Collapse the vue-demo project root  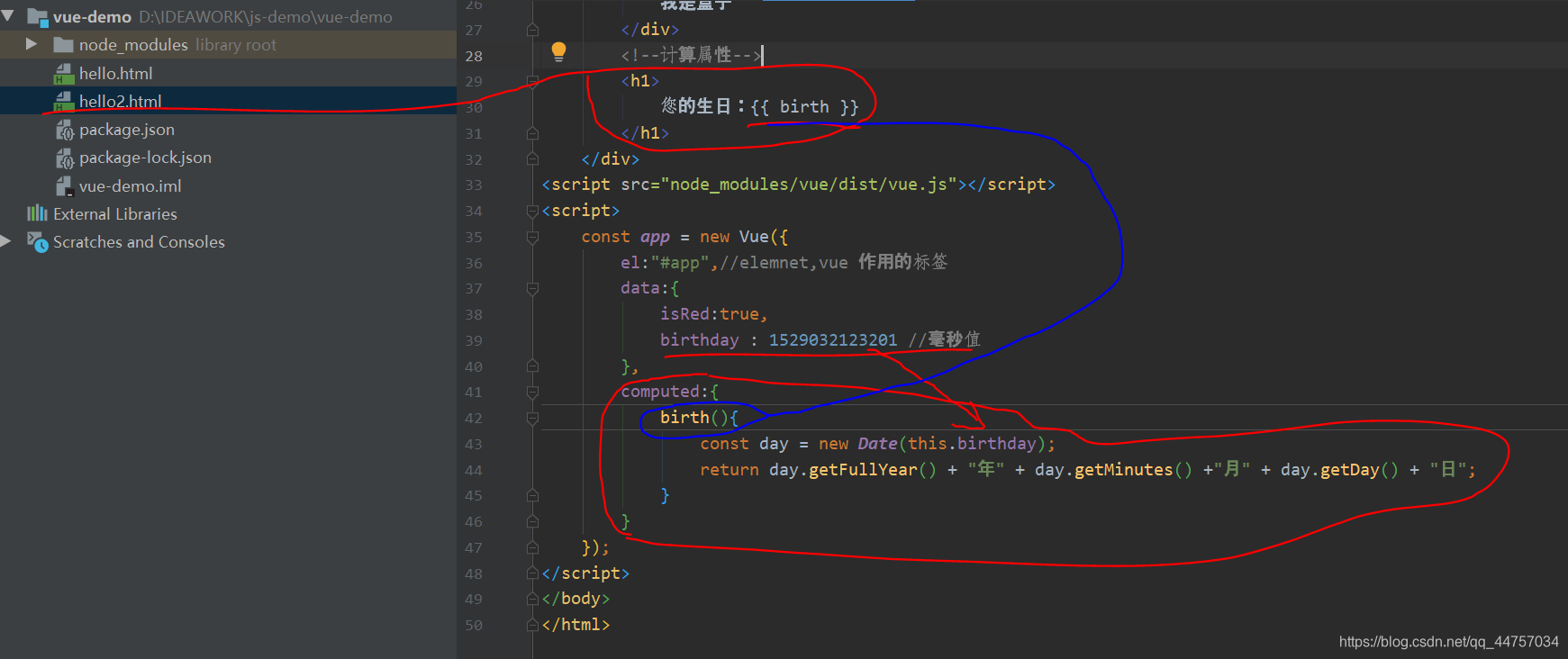[8, 16]
